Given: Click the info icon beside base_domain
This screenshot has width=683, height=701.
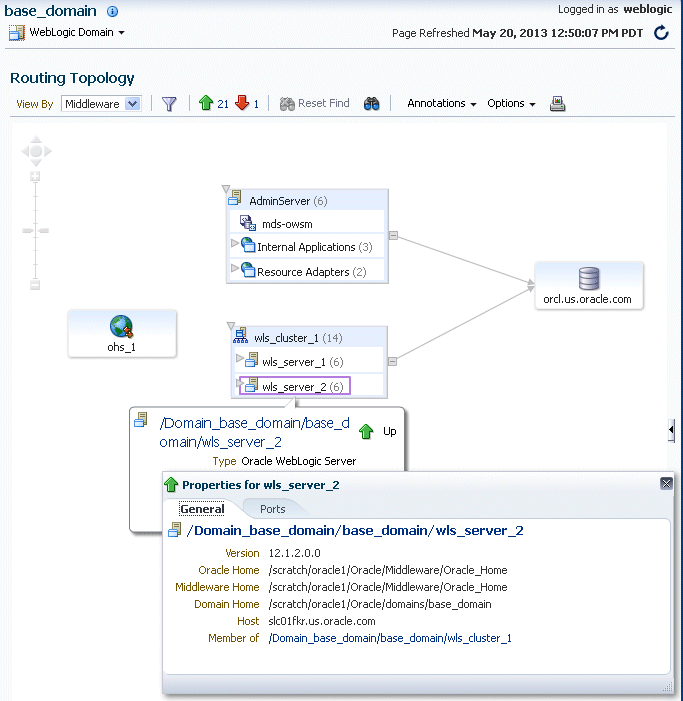Looking at the screenshot, I should 113,11.
